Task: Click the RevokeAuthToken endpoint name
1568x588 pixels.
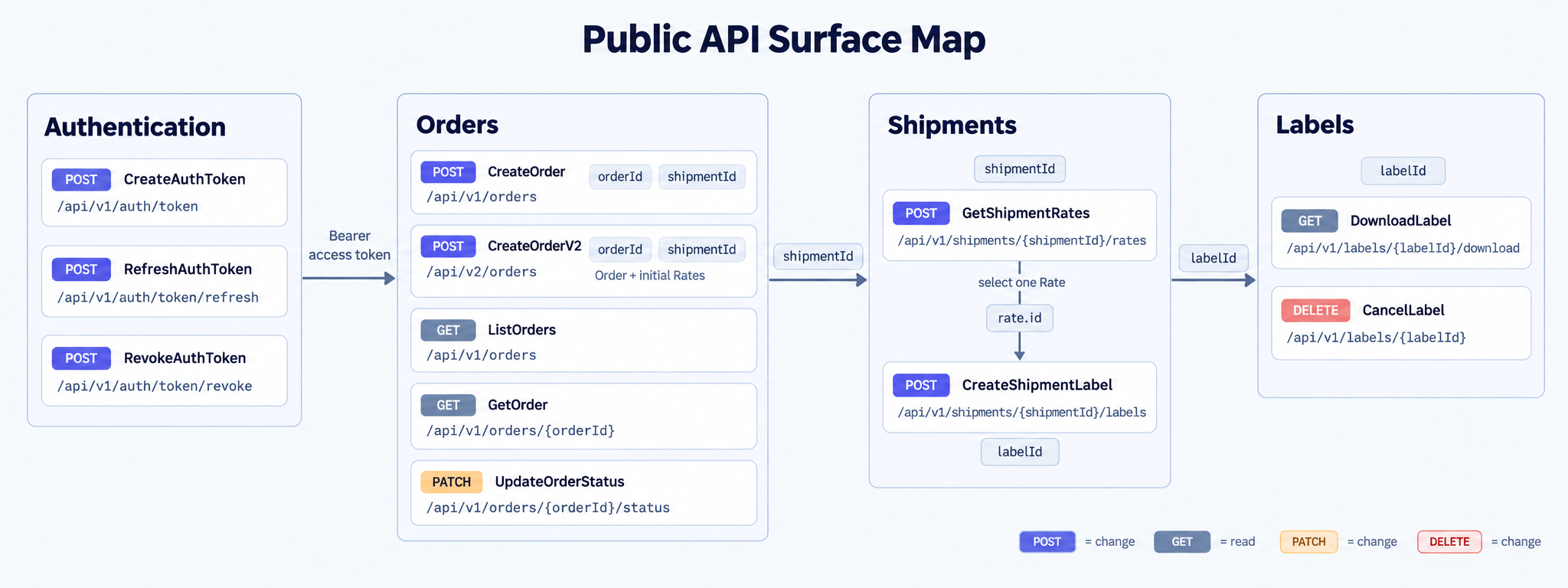Action: tap(185, 358)
